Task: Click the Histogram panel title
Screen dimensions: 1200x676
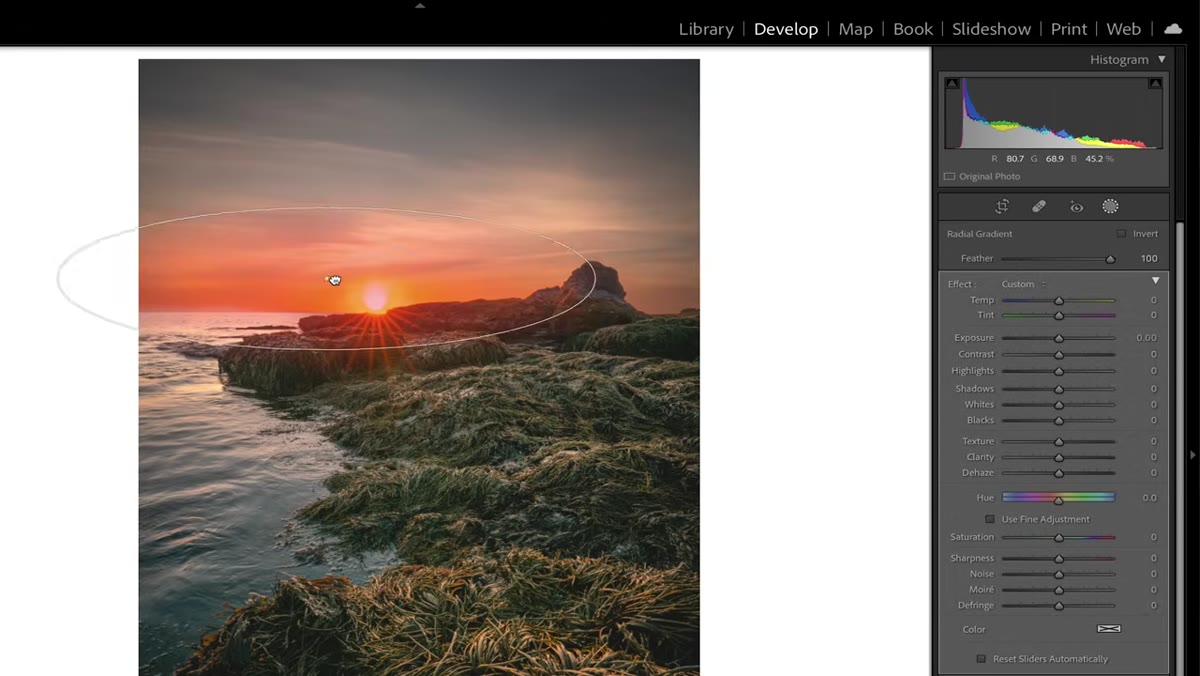Action: pos(1119,60)
